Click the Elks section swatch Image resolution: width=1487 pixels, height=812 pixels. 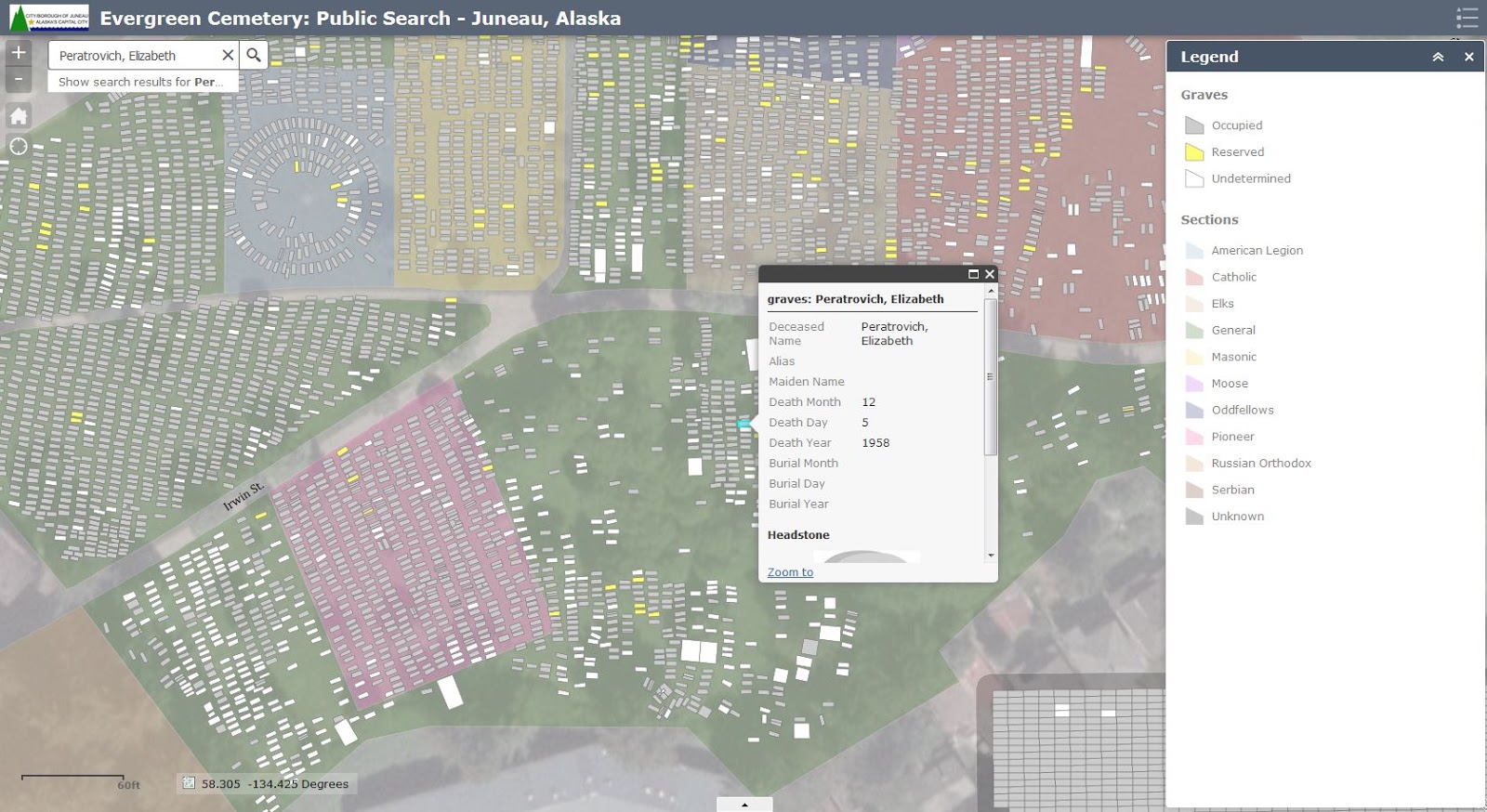1194,304
